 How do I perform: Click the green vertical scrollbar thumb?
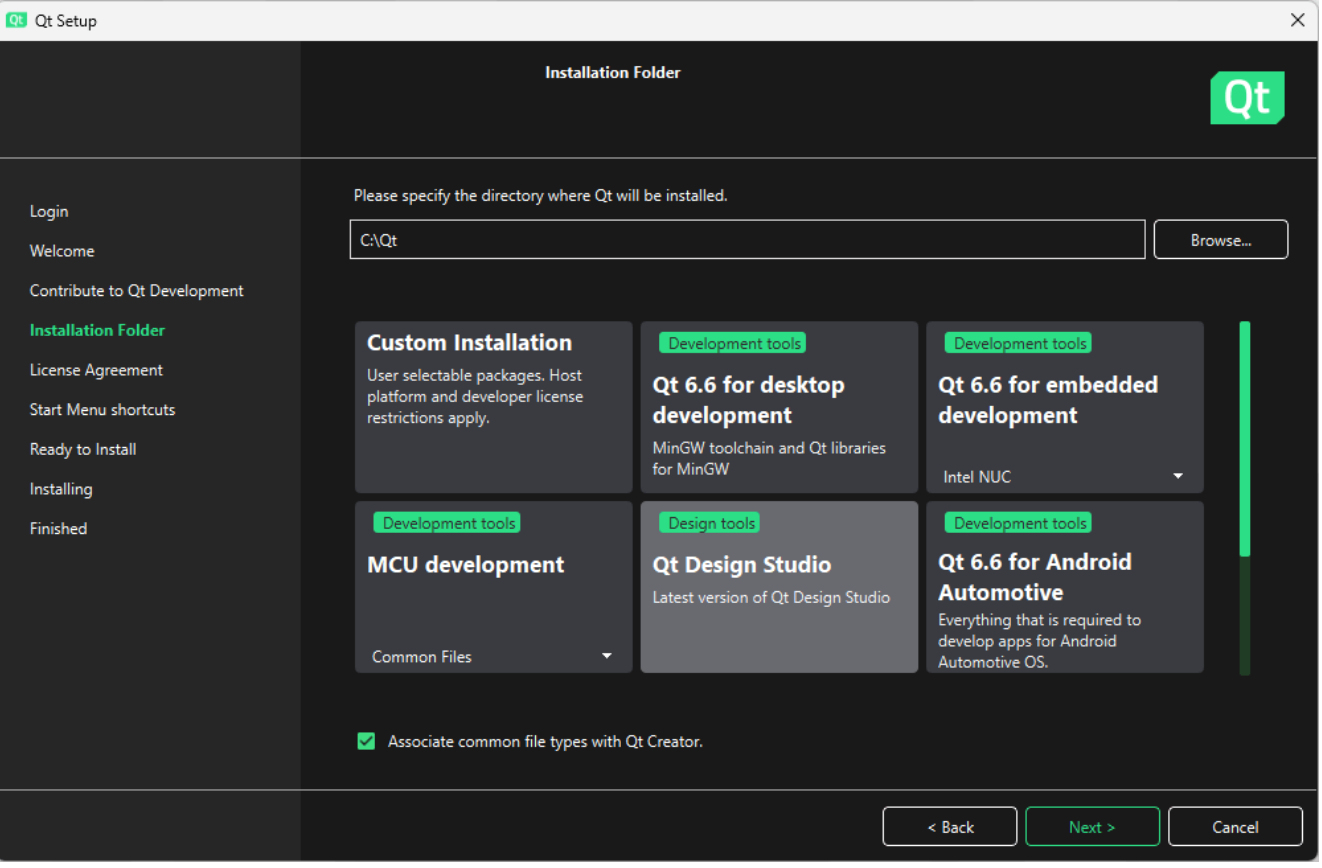click(x=1245, y=438)
